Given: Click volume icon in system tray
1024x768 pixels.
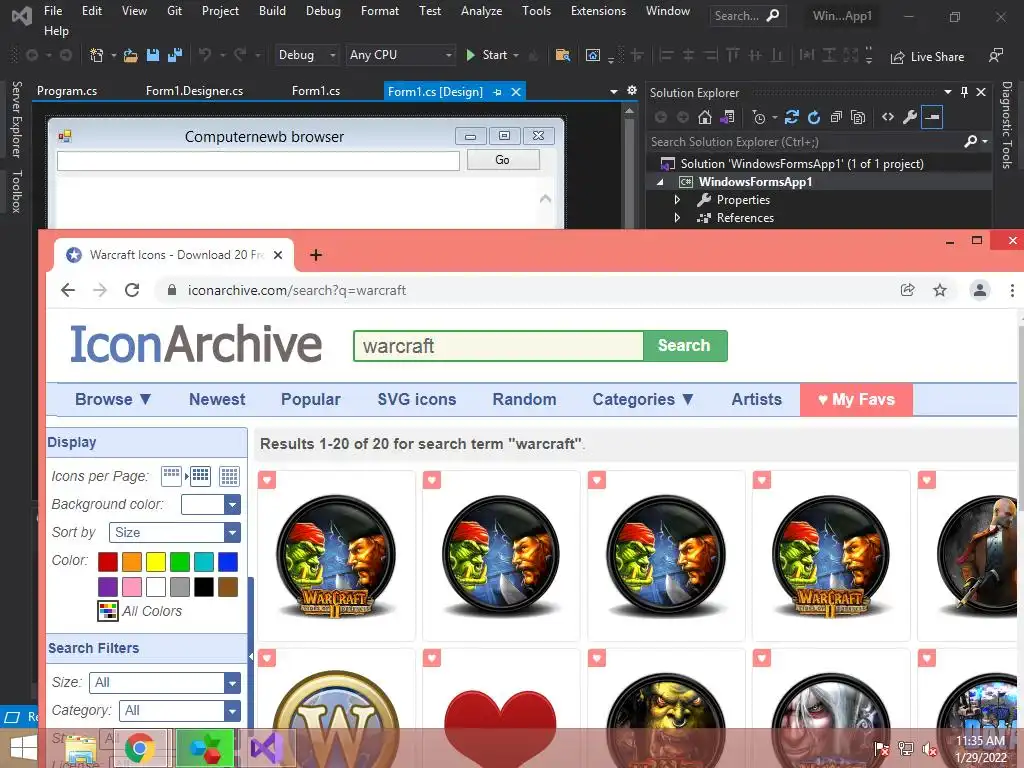Looking at the screenshot, I should coord(929,748).
